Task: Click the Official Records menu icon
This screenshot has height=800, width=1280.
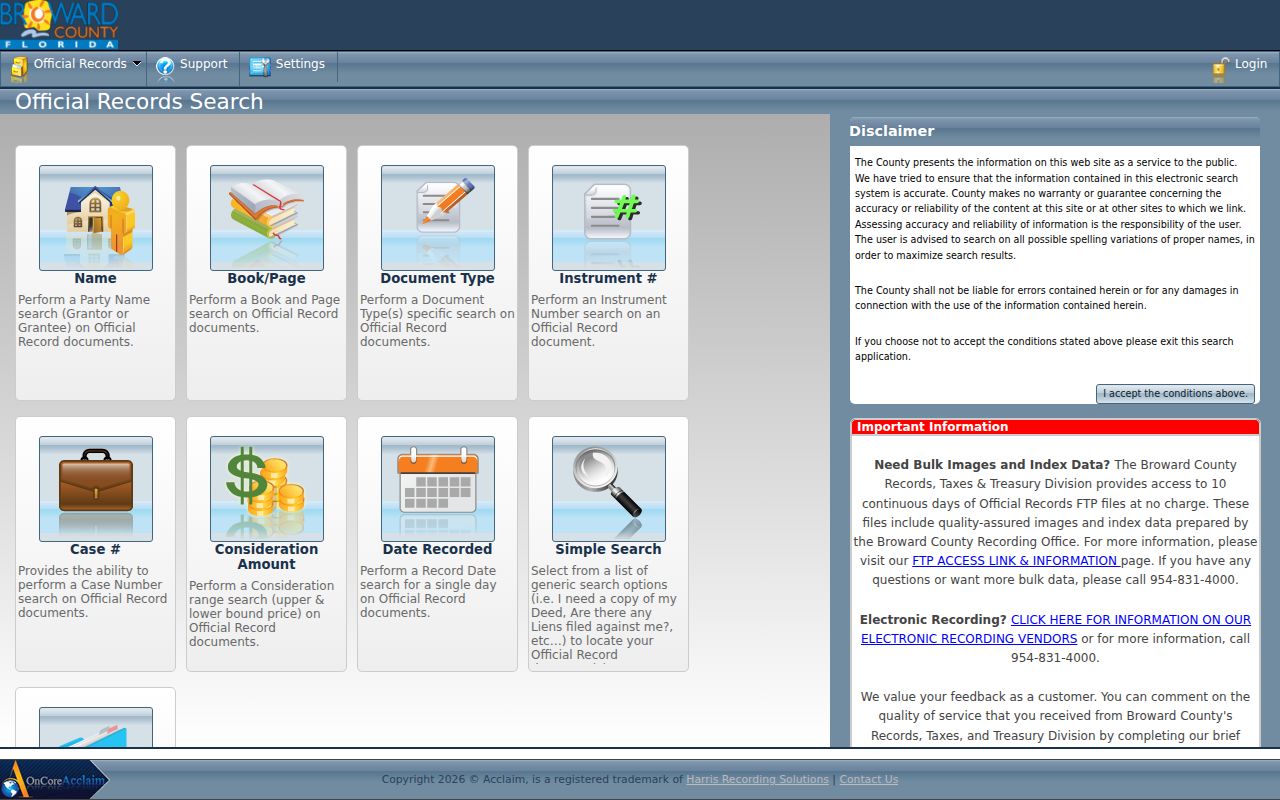Action: pyautogui.click(x=19, y=68)
